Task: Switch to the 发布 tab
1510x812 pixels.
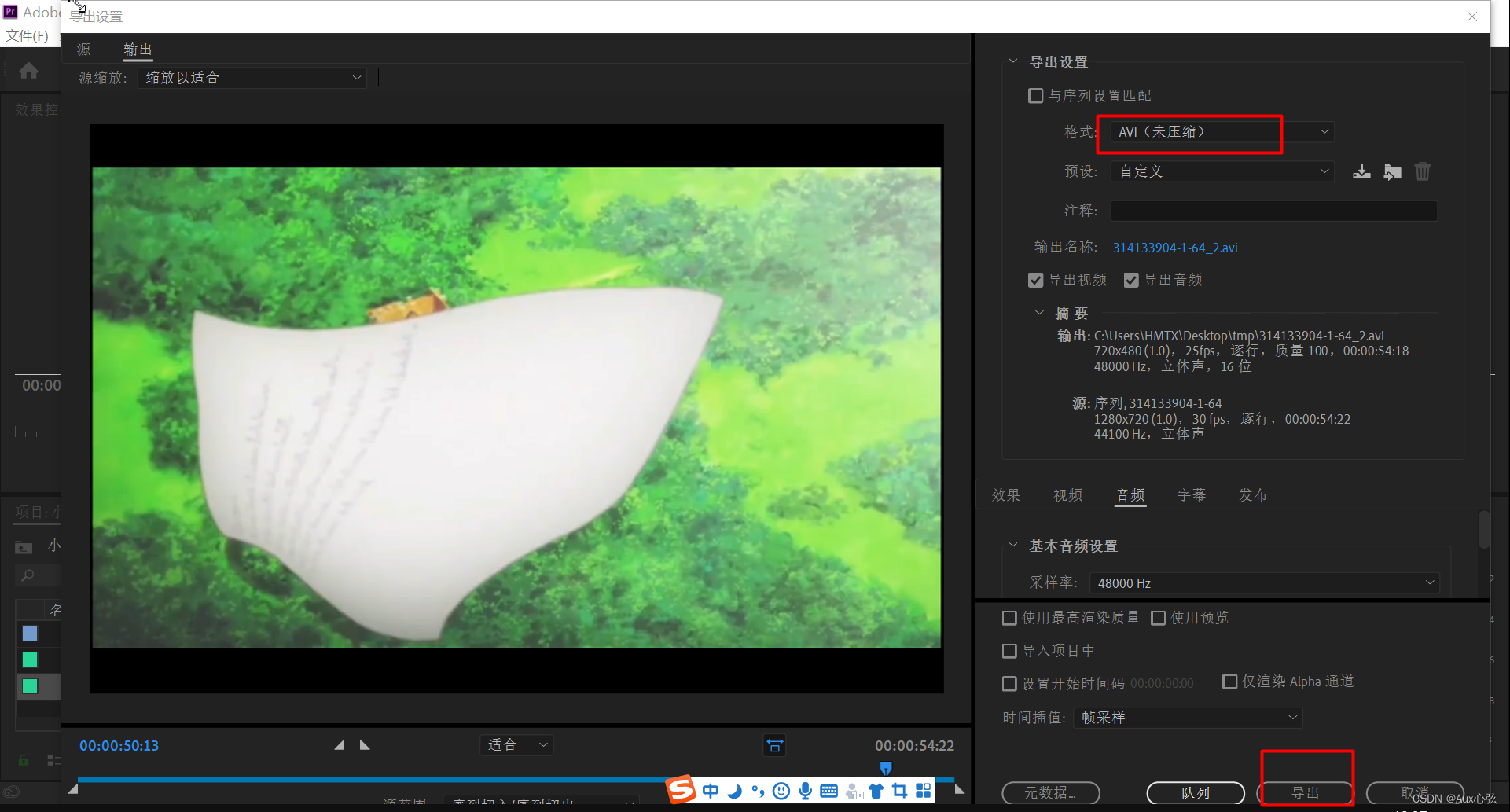Action: click(x=1253, y=495)
